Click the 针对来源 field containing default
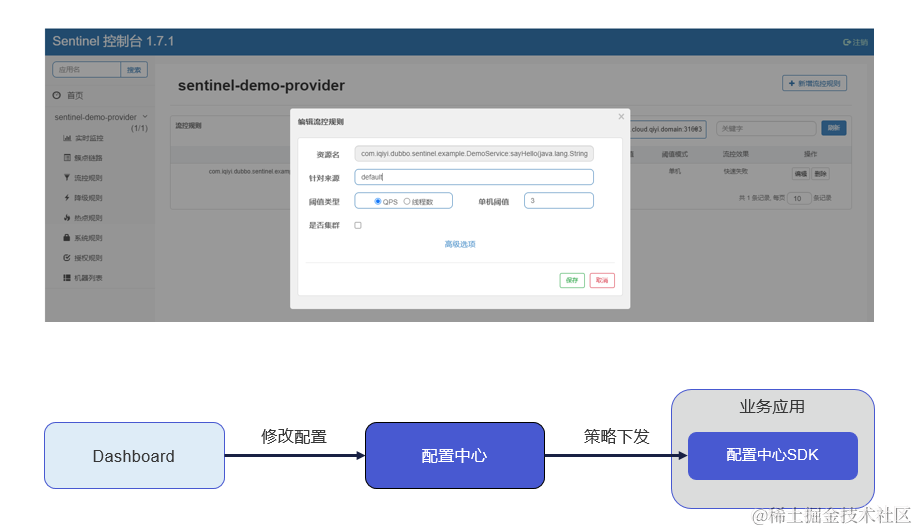The image size is (918, 532). (x=474, y=177)
